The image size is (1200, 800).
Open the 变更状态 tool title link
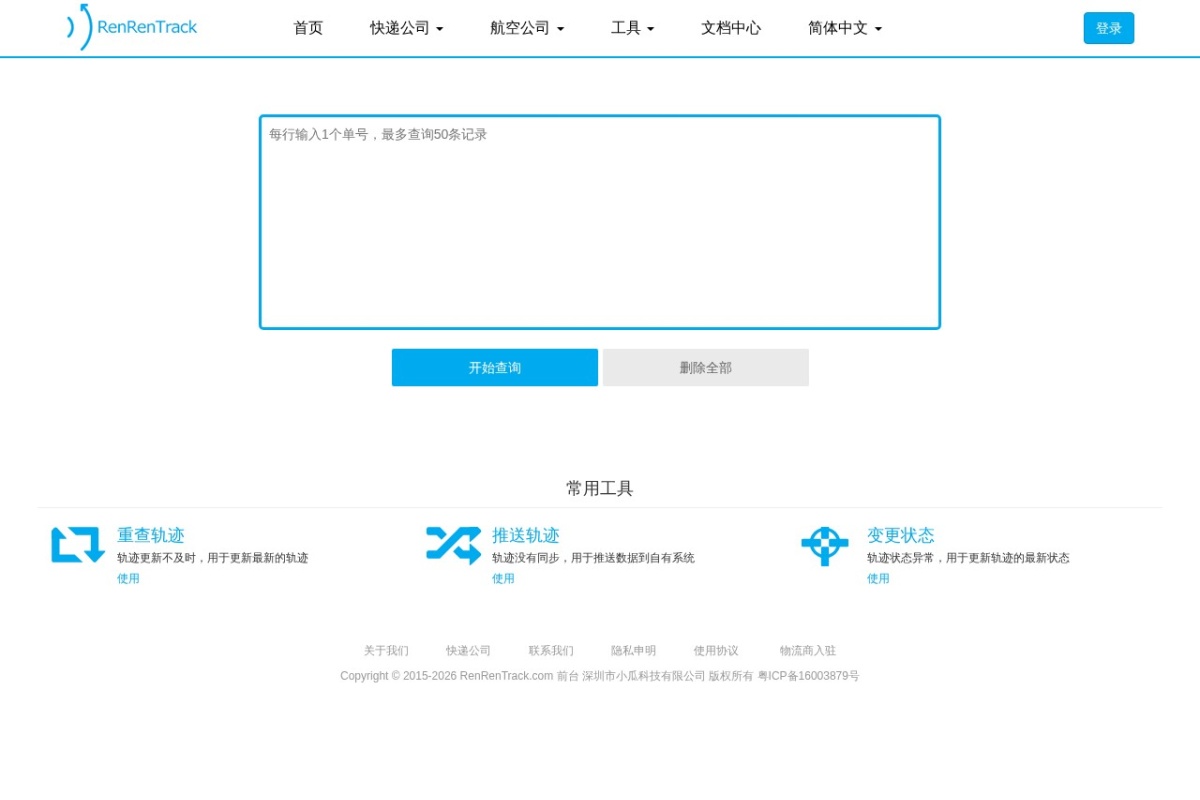point(901,535)
